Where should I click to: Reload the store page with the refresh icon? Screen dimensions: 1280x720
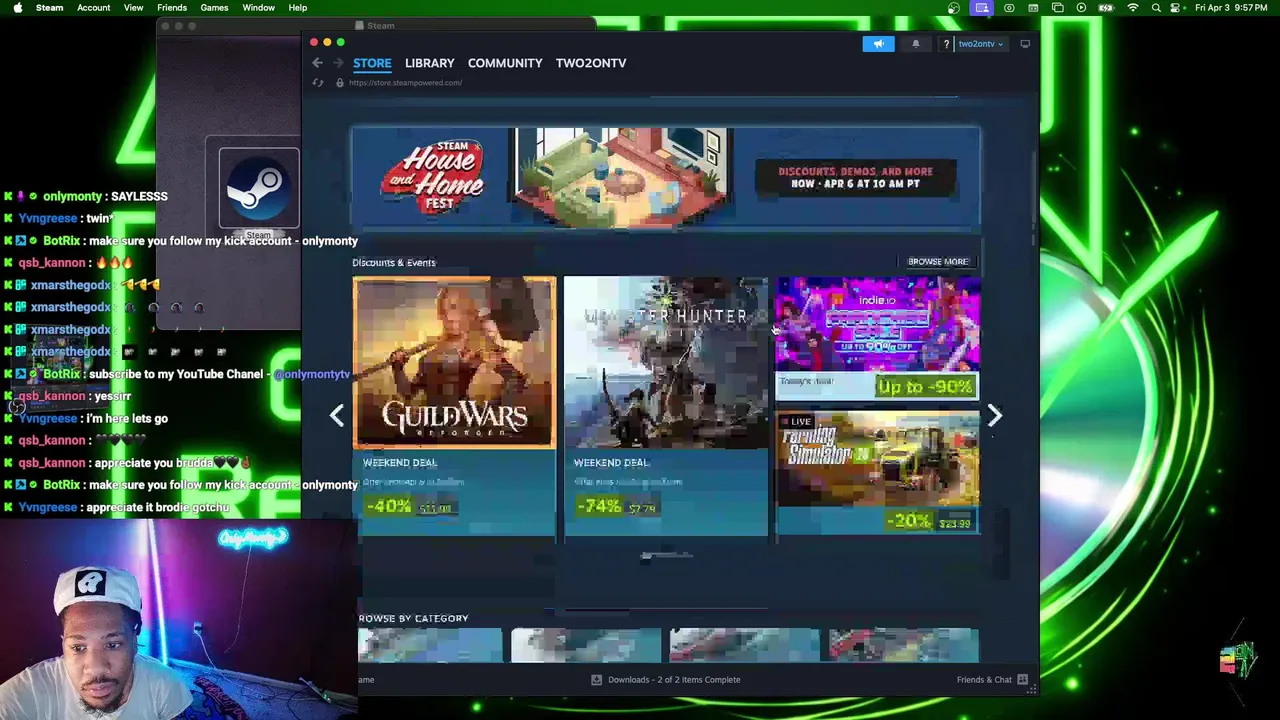pyautogui.click(x=318, y=83)
